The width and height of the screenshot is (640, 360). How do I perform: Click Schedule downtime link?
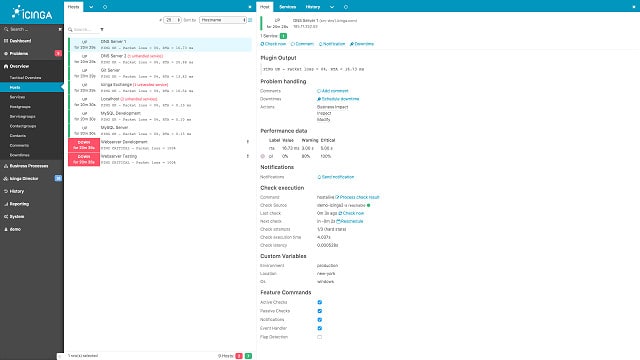[338, 99]
